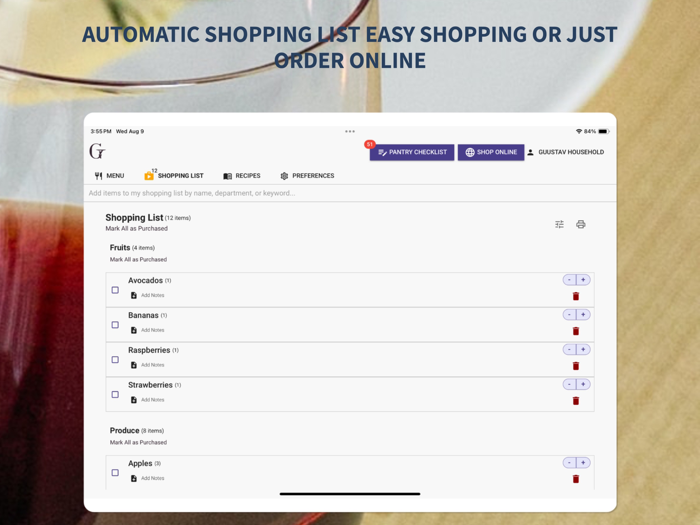Tap the battery status icon

(x=604, y=131)
